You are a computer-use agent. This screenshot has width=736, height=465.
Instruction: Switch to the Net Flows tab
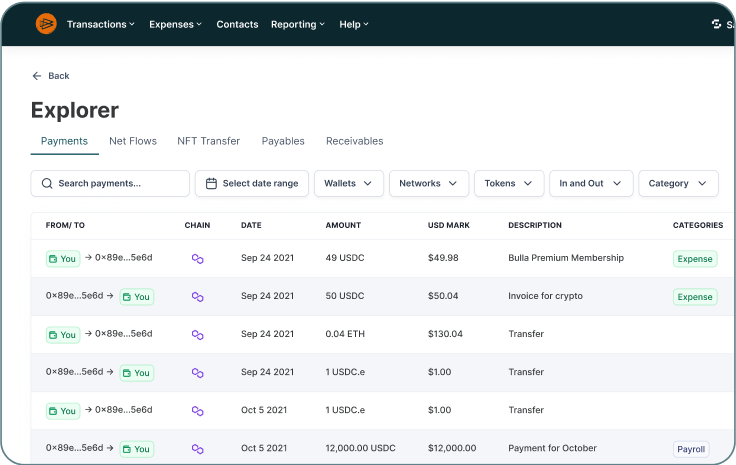point(133,141)
